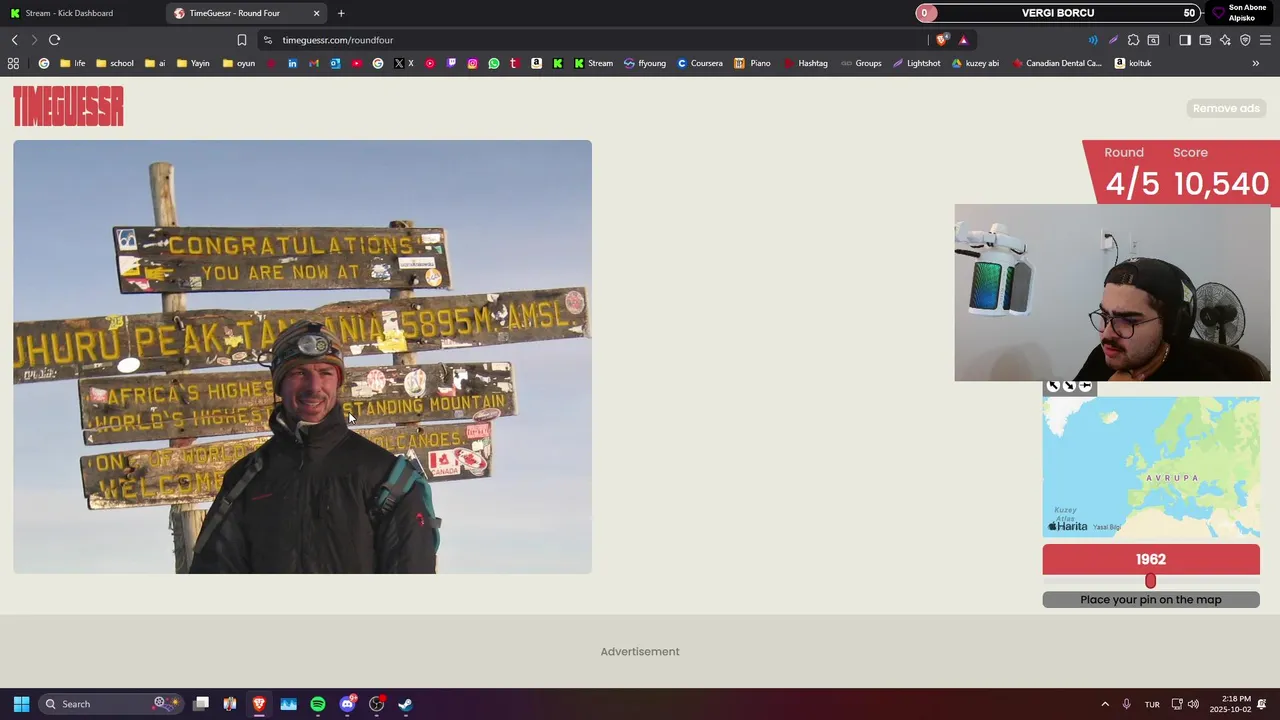Open OBS Studio from the taskbar

point(376,704)
